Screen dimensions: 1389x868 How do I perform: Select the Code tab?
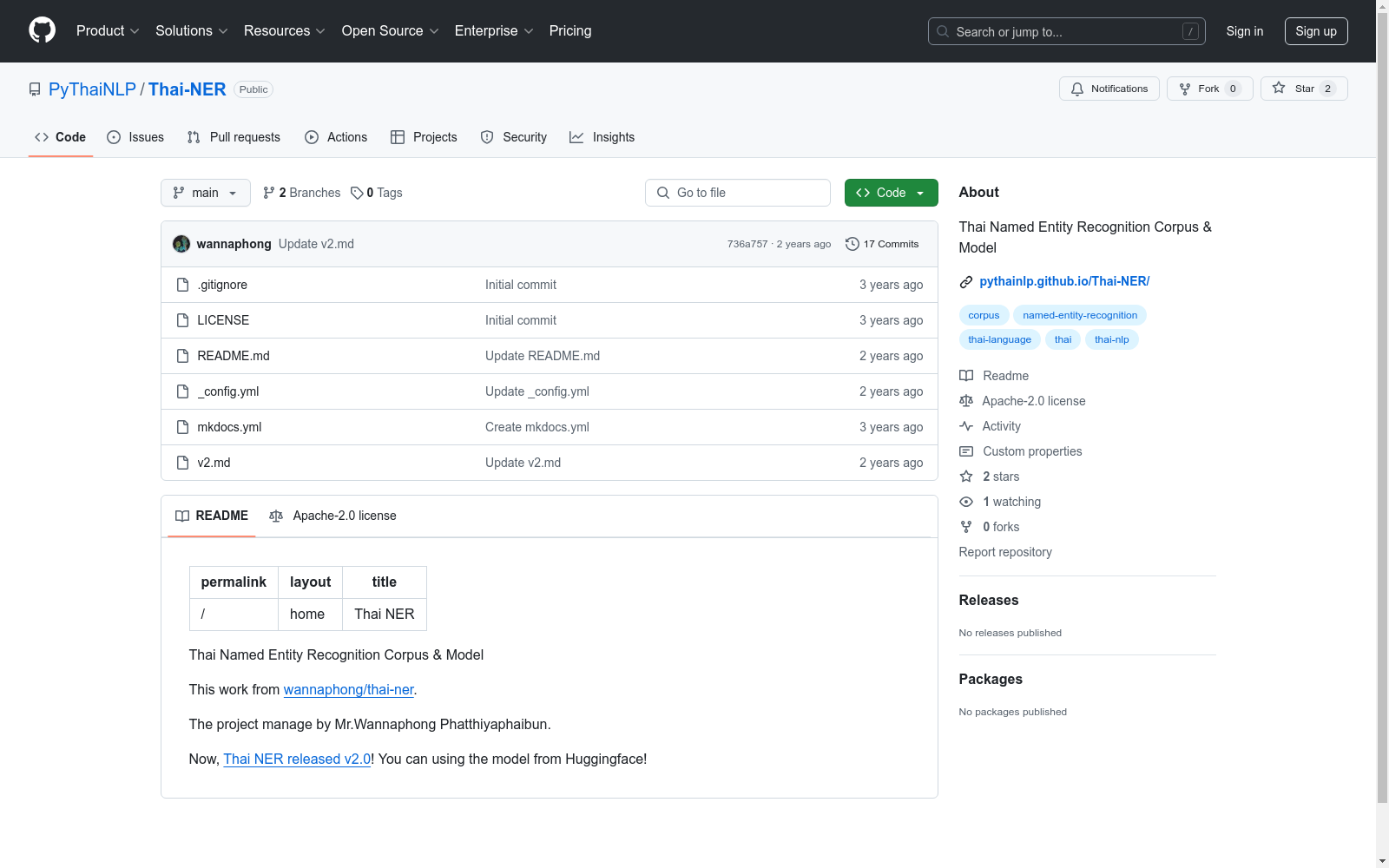pyautogui.click(x=61, y=137)
